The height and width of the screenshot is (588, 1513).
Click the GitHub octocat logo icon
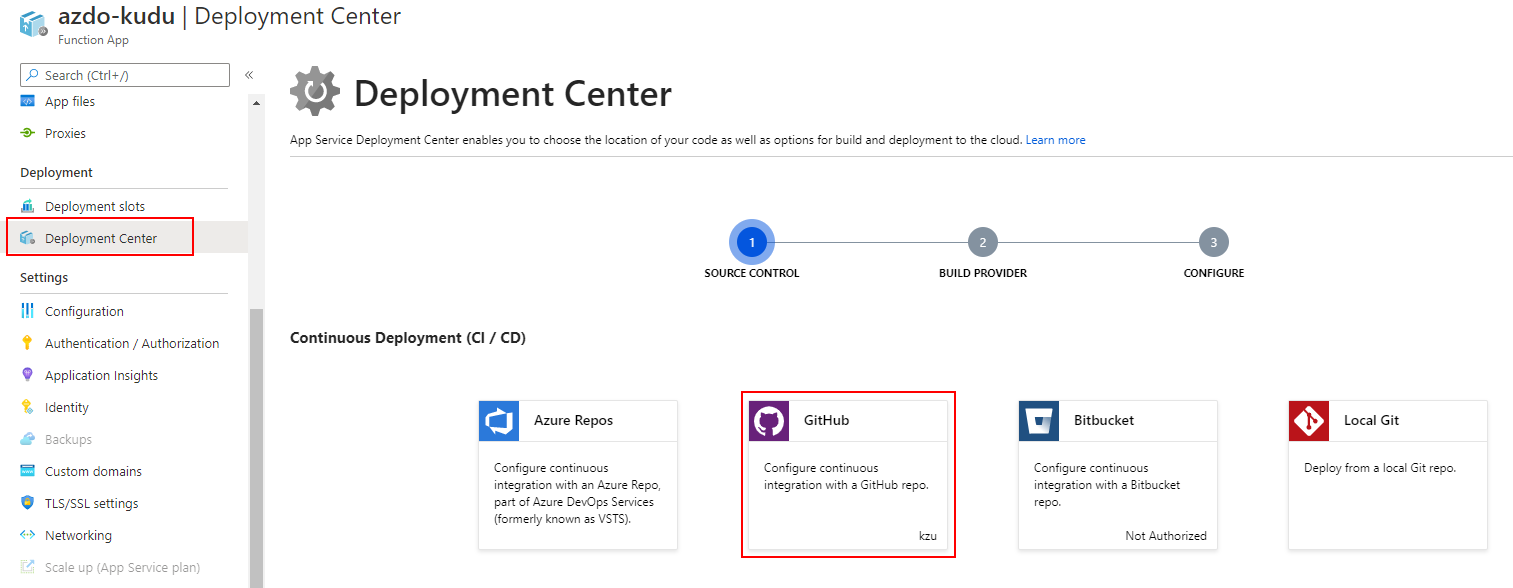tap(769, 421)
